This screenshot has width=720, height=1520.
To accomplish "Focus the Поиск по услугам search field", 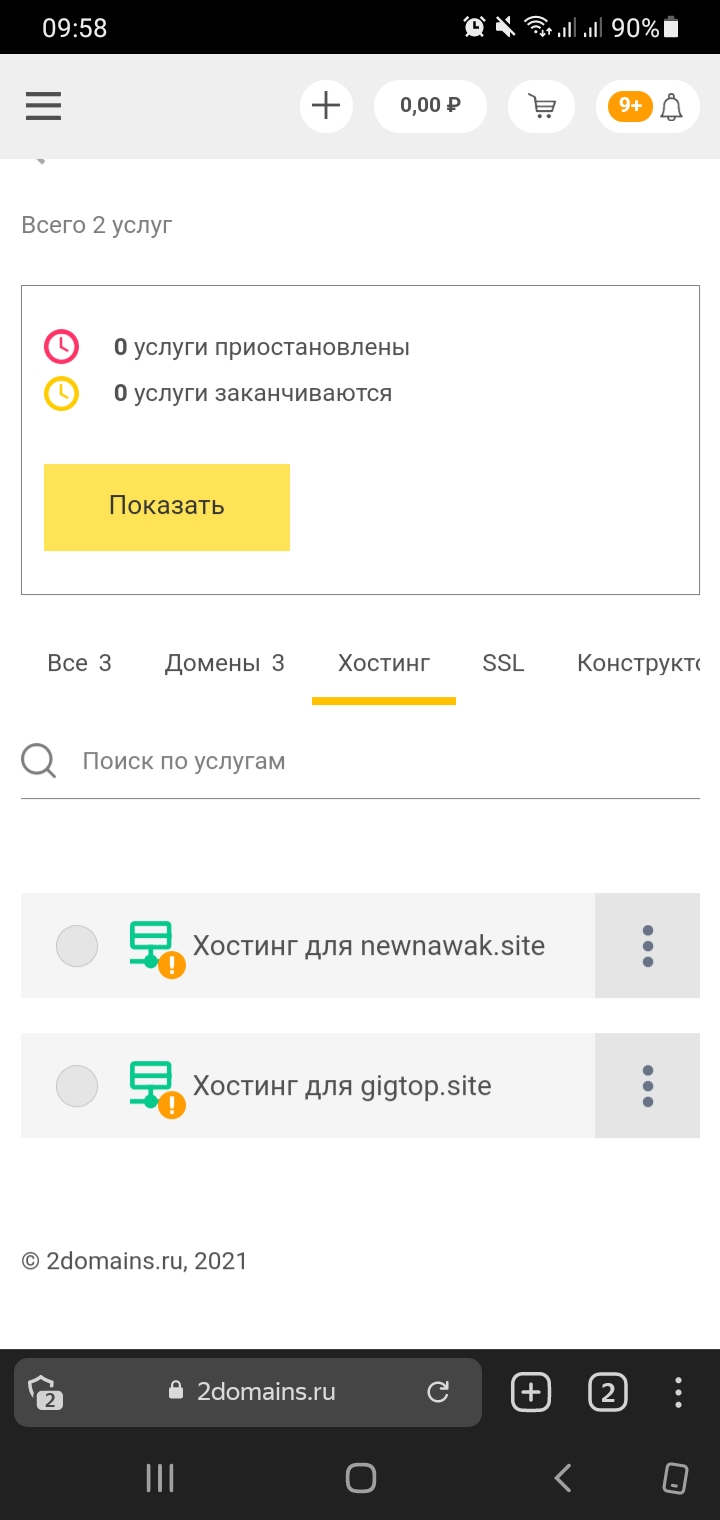I will pyautogui.click(x=380, y=761).
